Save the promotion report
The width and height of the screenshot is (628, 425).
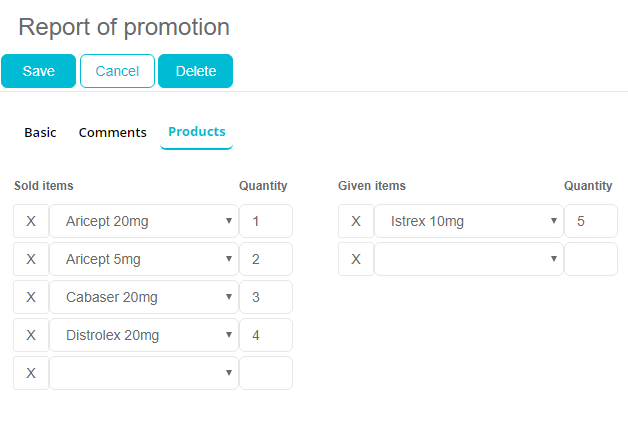[38, 71]
